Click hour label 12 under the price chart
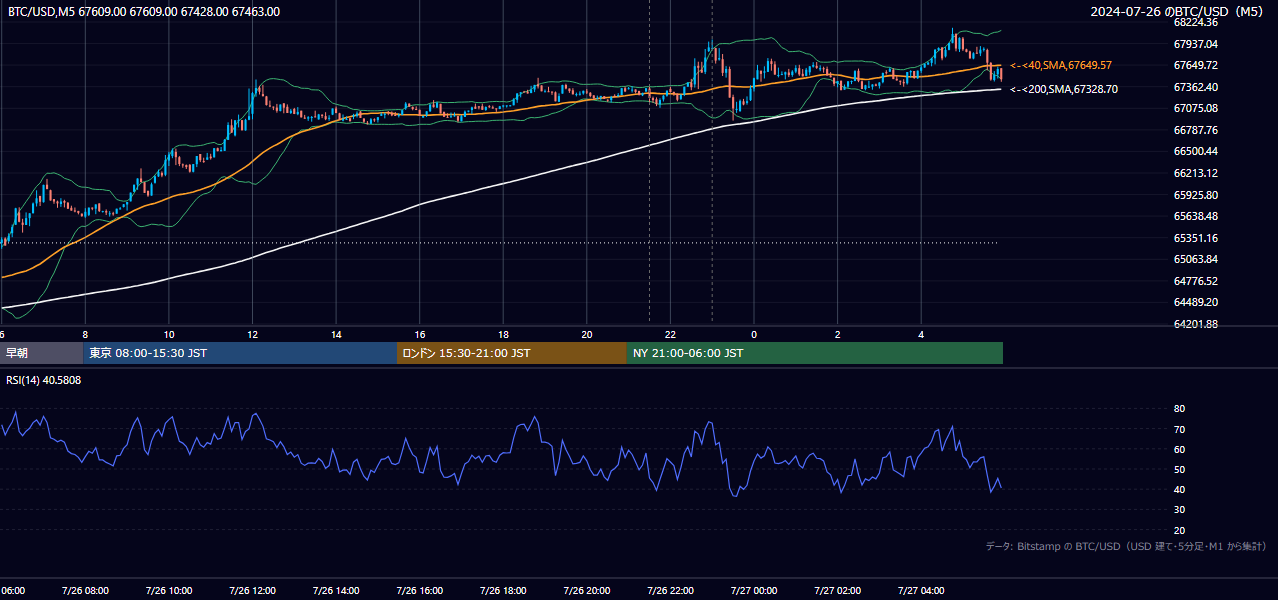This screenshot has height=600, width=1278. pyautogui.click(x=253, y=335)
